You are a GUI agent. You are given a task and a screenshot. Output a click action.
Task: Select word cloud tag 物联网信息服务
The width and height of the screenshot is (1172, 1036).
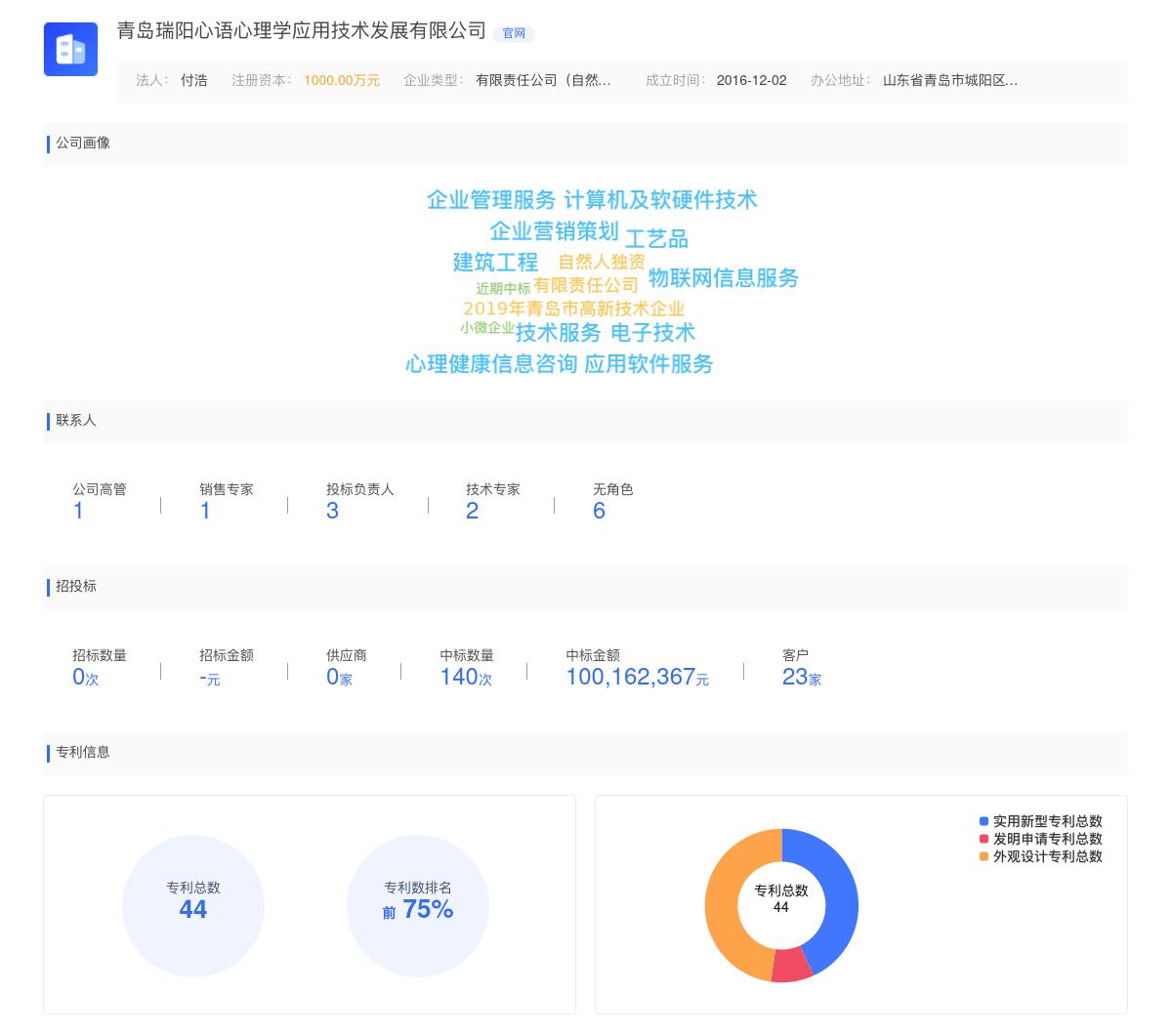(724, 278)
